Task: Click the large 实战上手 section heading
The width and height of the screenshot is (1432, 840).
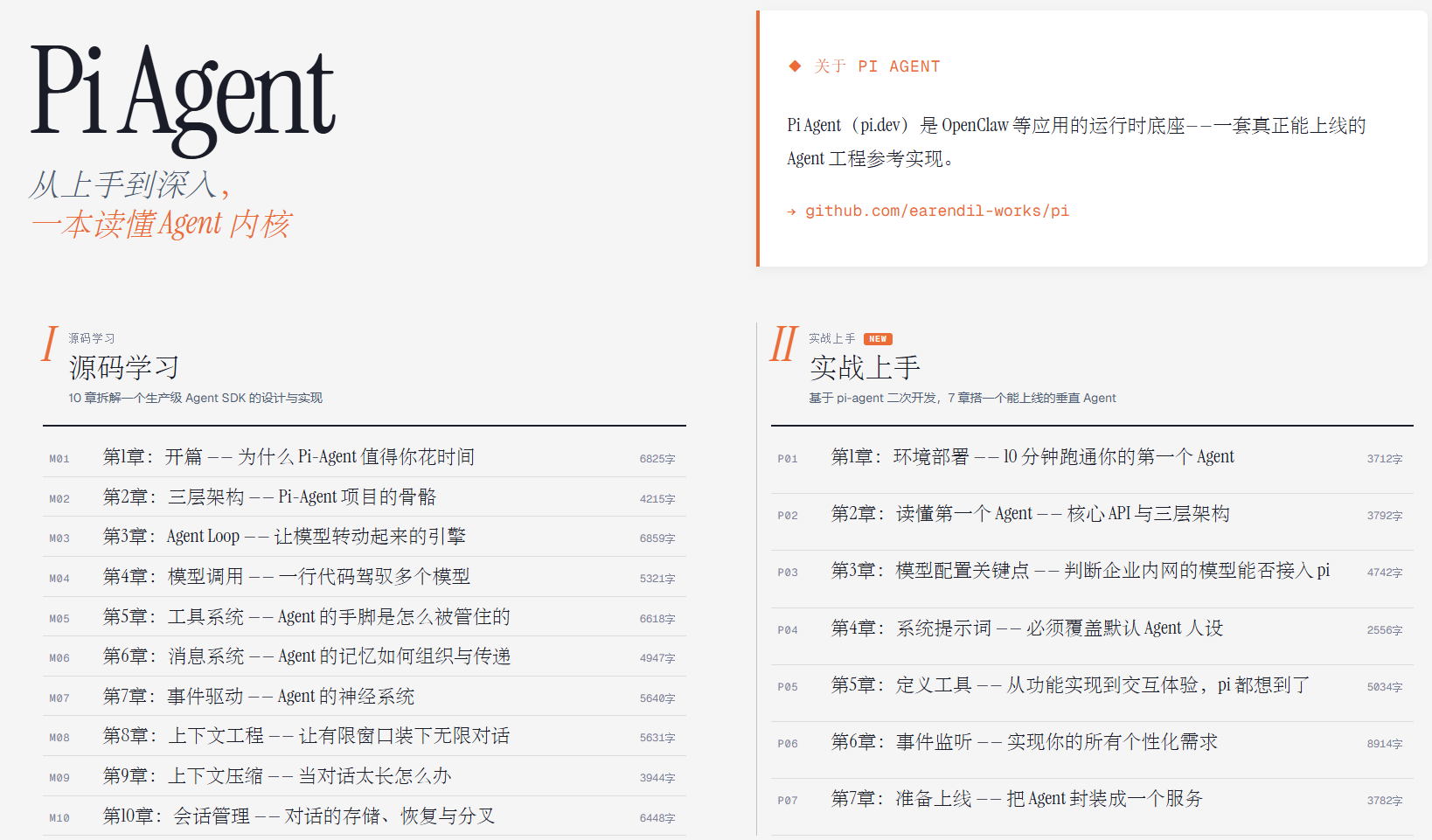Action: (865, 368)
